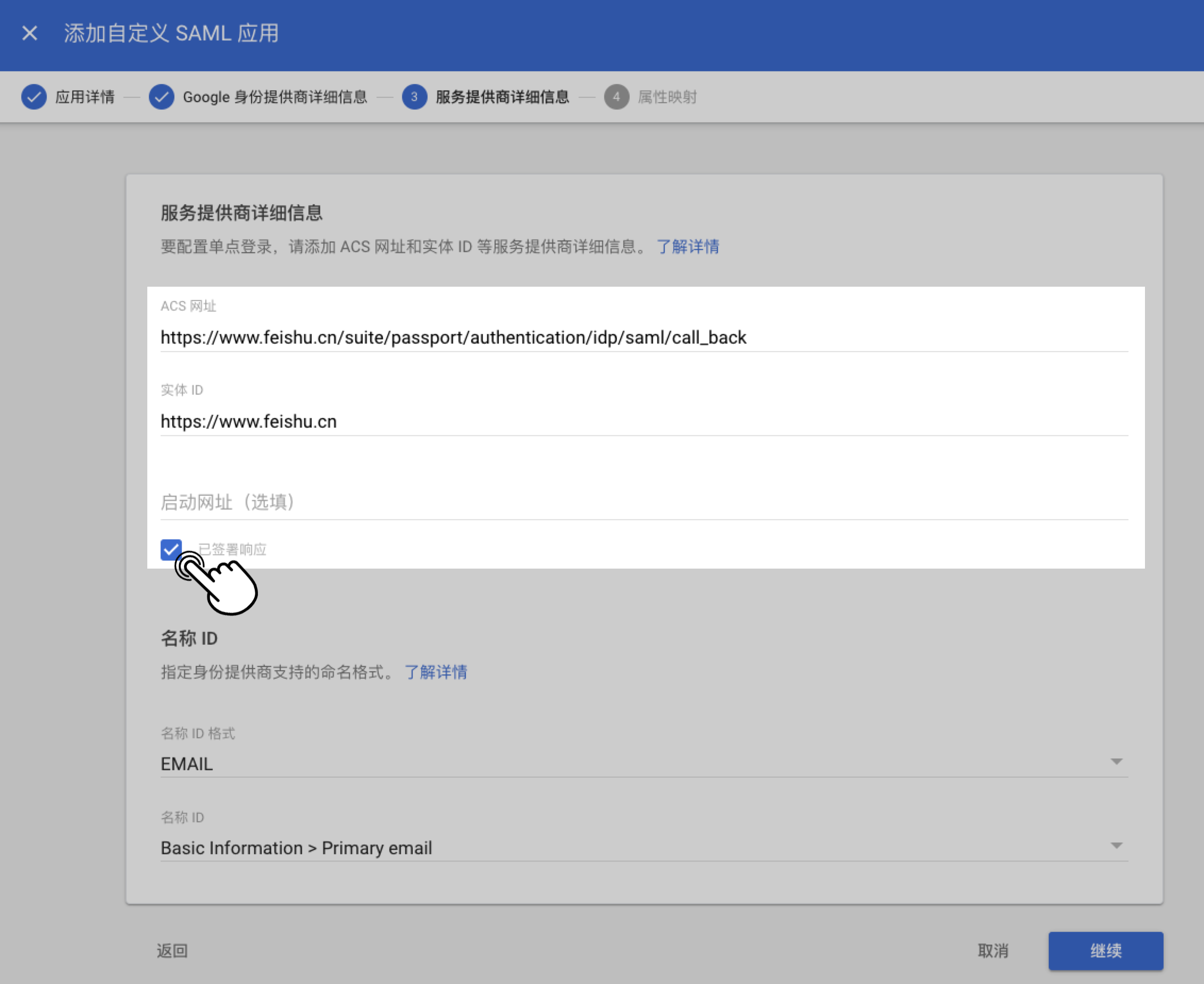The width and height of the screenshot is (1204, 984).
Task: Click the ACS 网址 input field
Action: 644,337
